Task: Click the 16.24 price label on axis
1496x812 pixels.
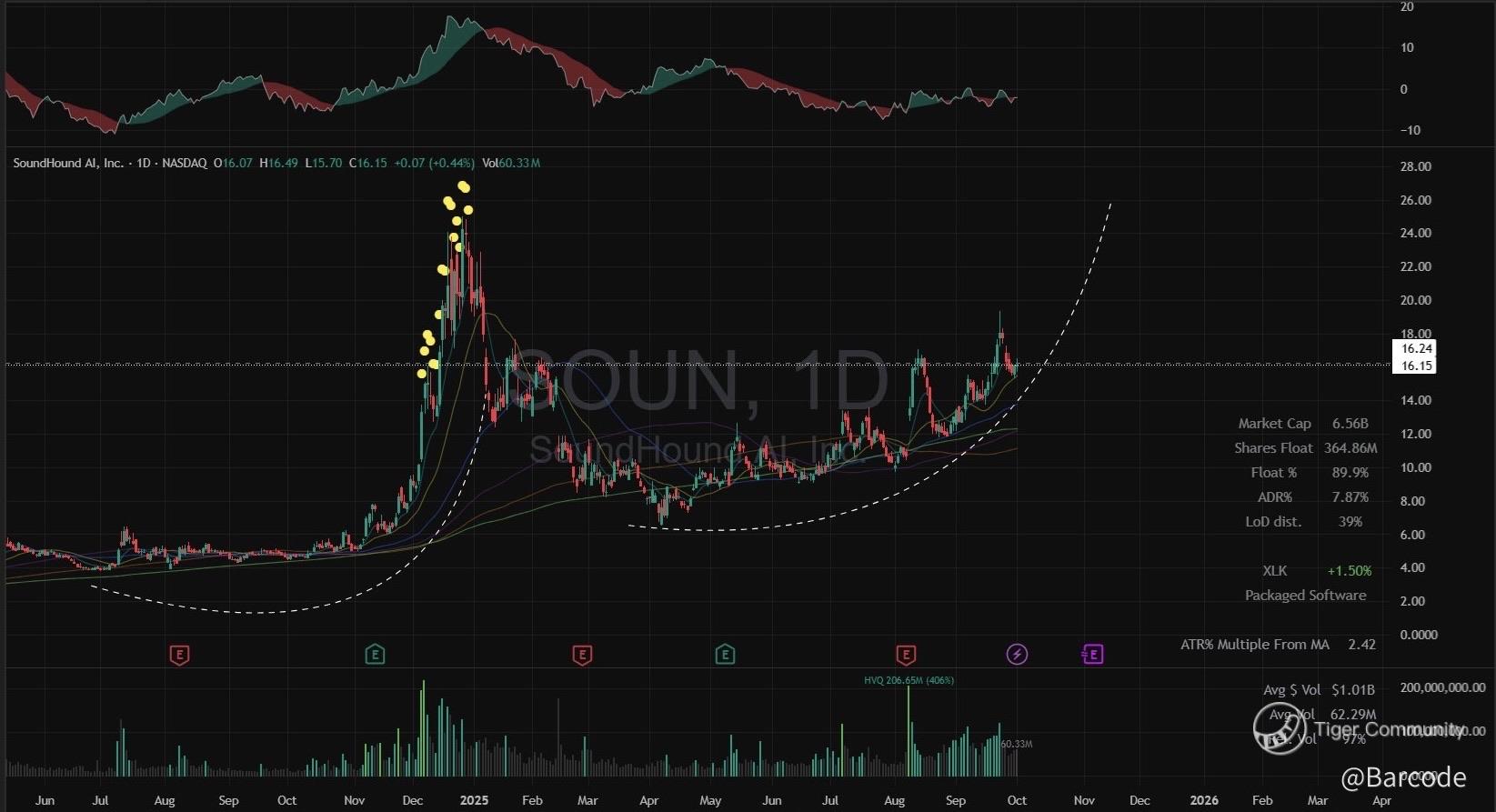Action: coord(1416,349)
